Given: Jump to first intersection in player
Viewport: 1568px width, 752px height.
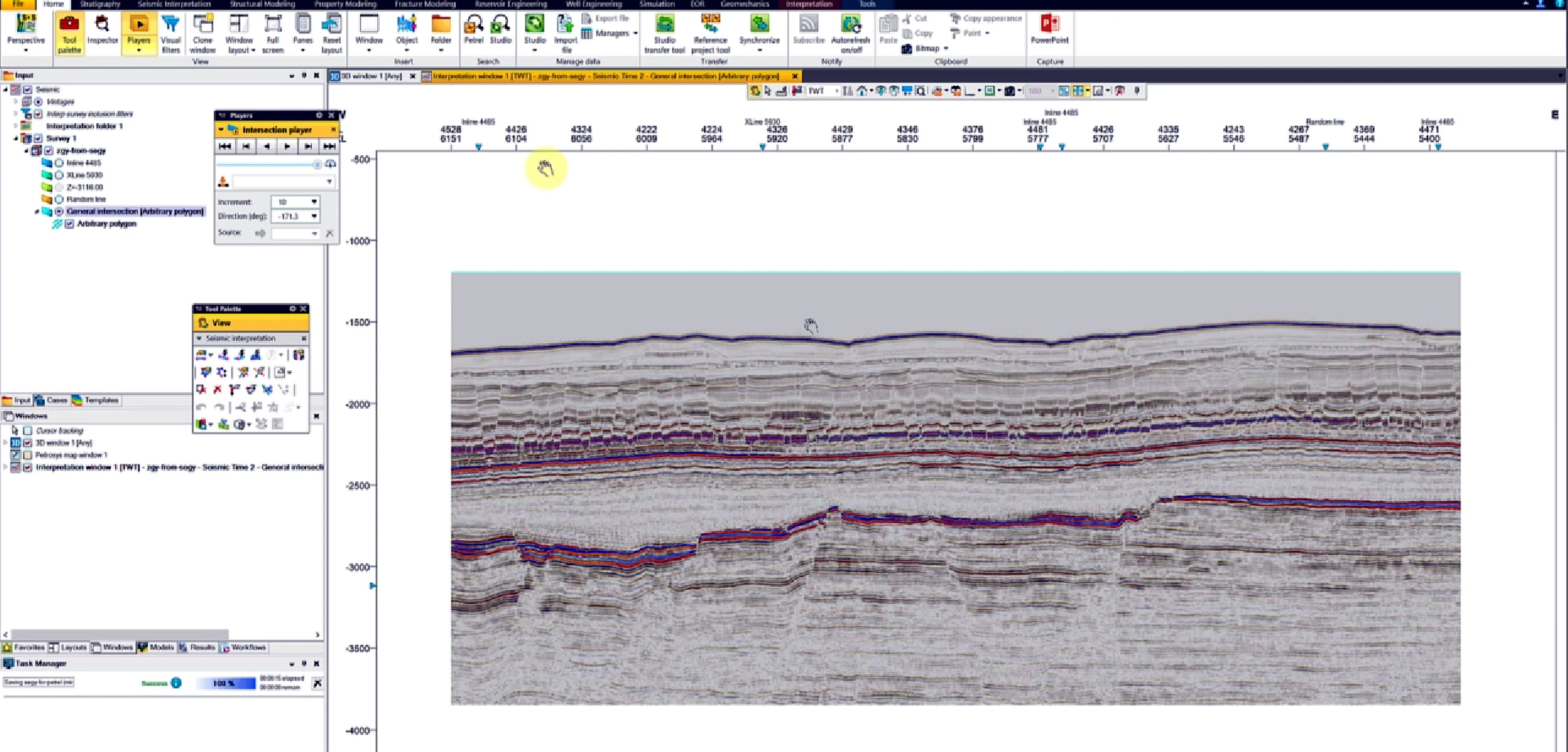Looking at the screenshot, I should click(x=225, y=146).
